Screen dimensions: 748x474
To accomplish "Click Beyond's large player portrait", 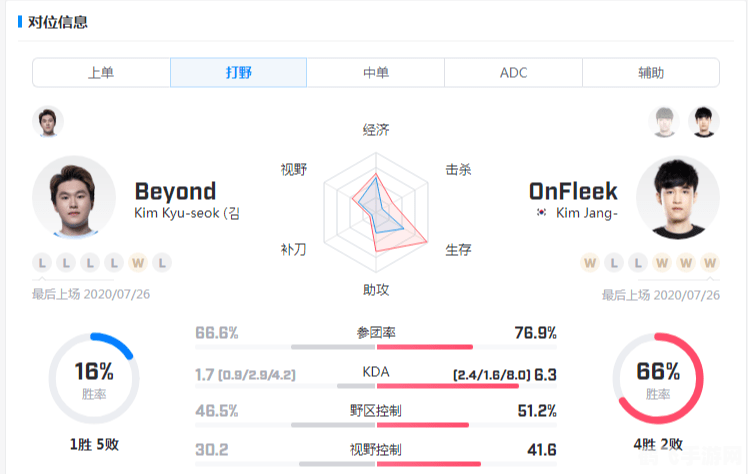I will [74, 197].
